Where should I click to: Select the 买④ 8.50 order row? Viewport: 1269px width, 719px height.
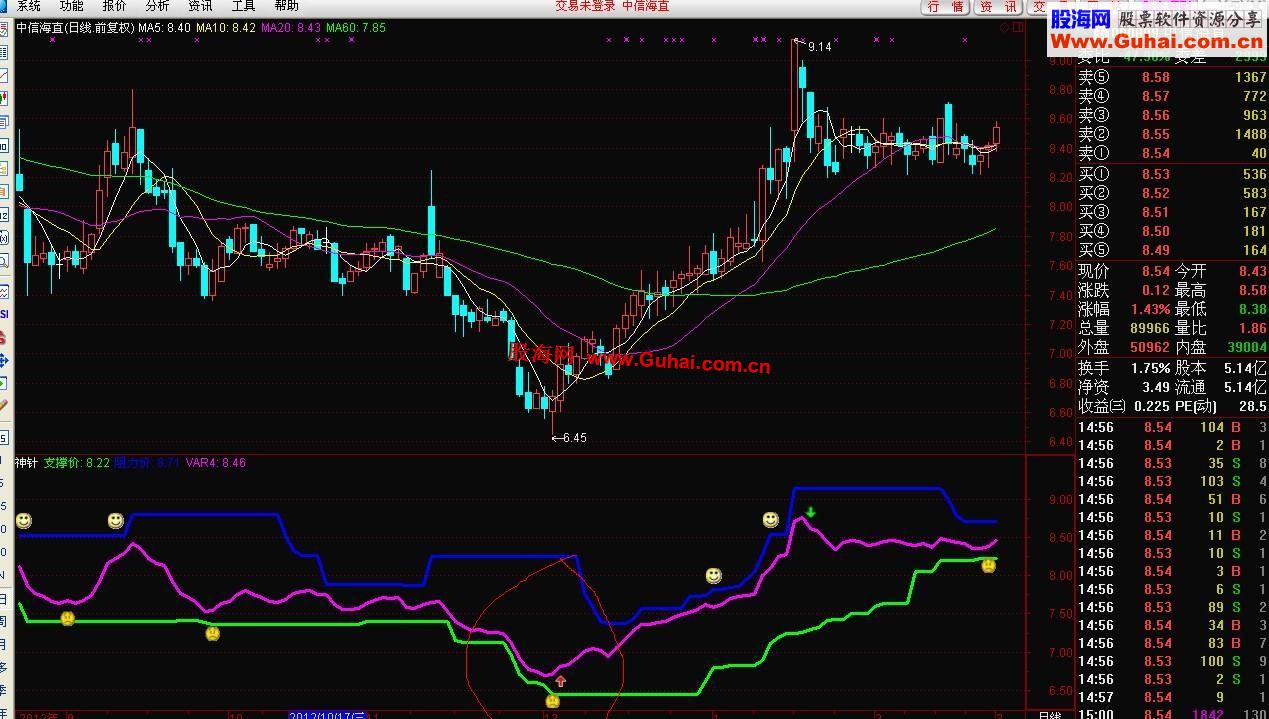tap(1173, 231)
